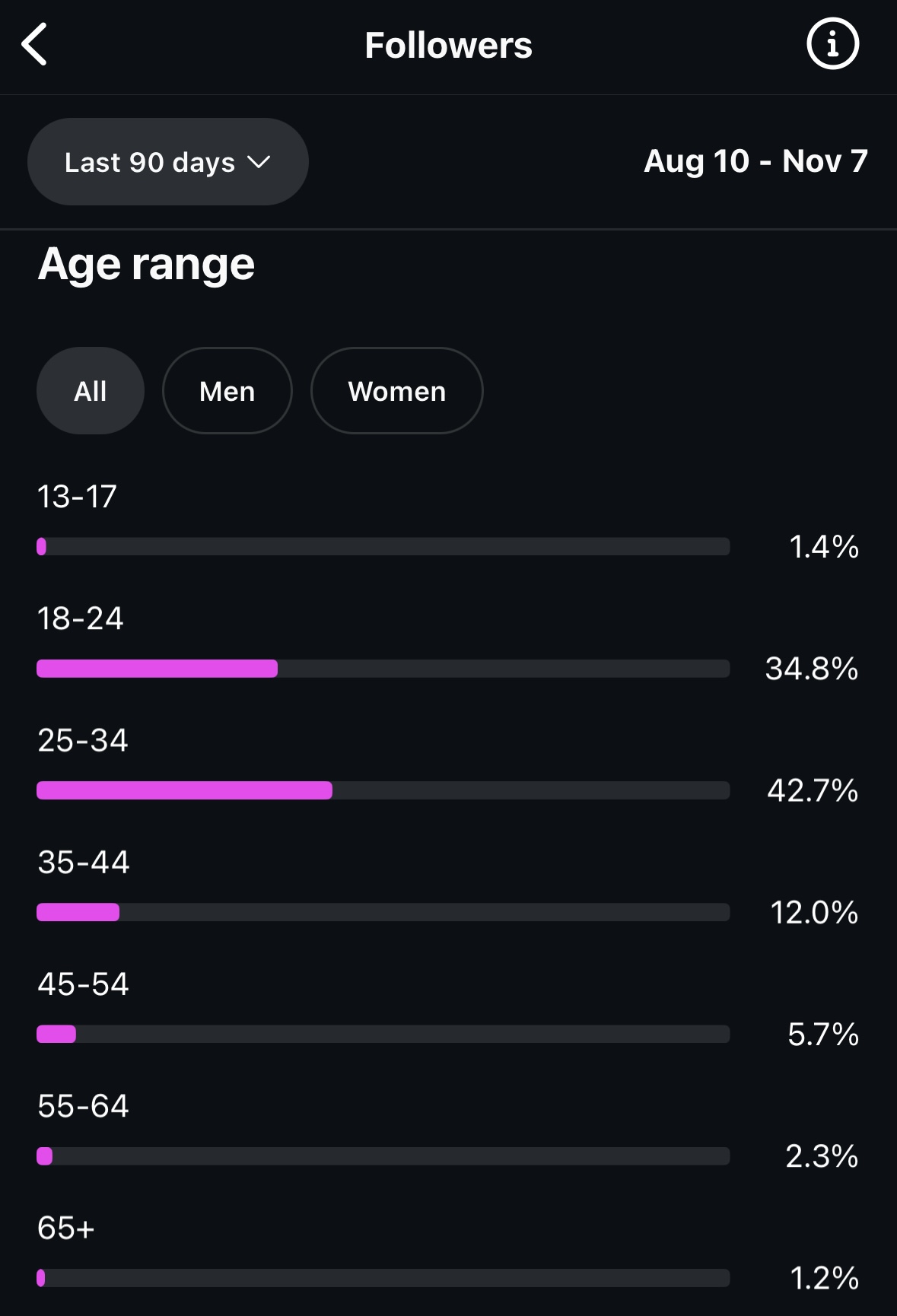This screenshot has width=897, height=1316.
Task: Click the Age range heading
Action: pos(146,264)
